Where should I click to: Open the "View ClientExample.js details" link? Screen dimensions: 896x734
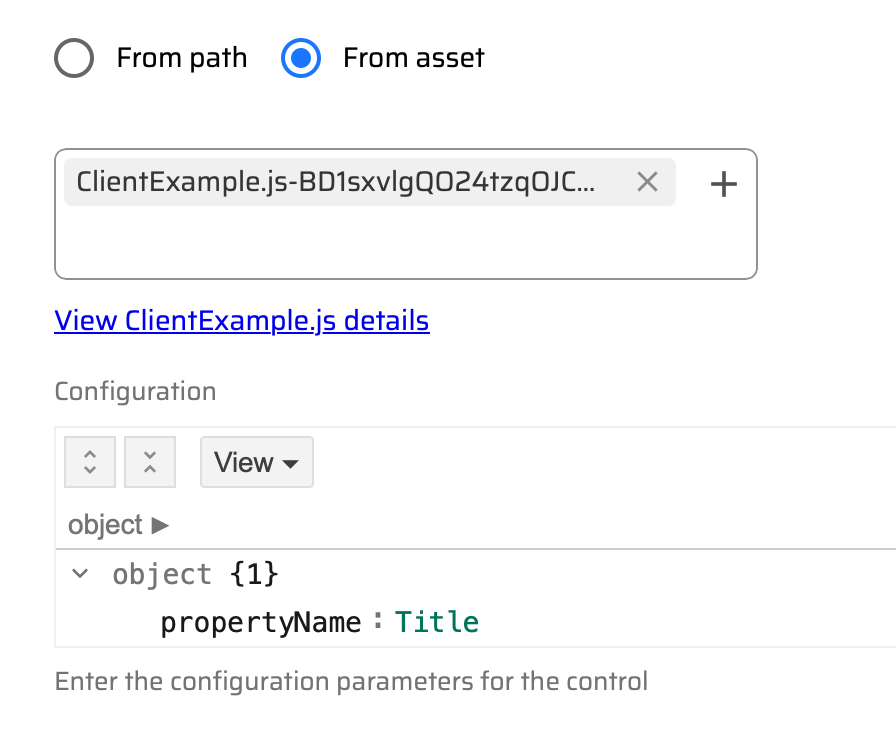(242, 321)
